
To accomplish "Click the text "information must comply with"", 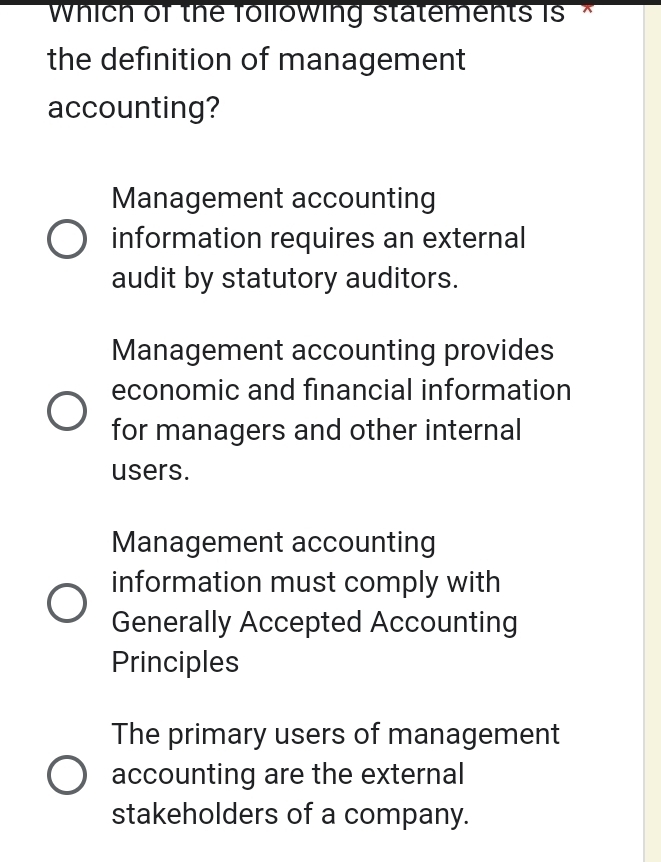I will click(306, 582).
